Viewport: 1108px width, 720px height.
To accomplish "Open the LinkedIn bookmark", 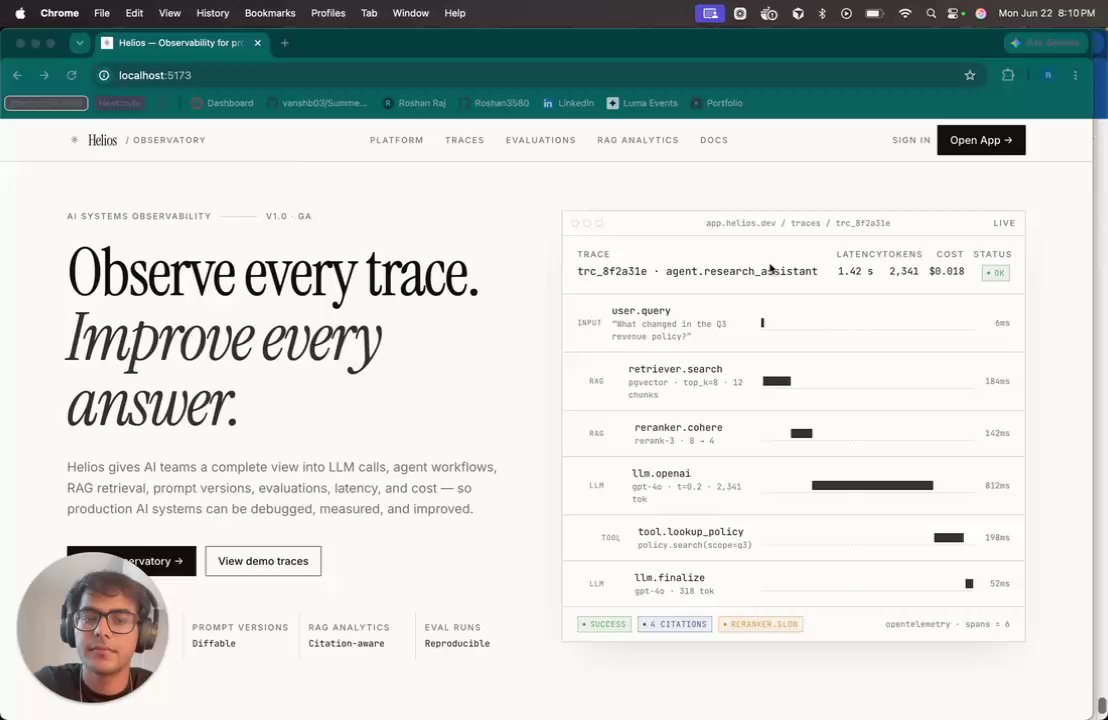I will (569, 103).
